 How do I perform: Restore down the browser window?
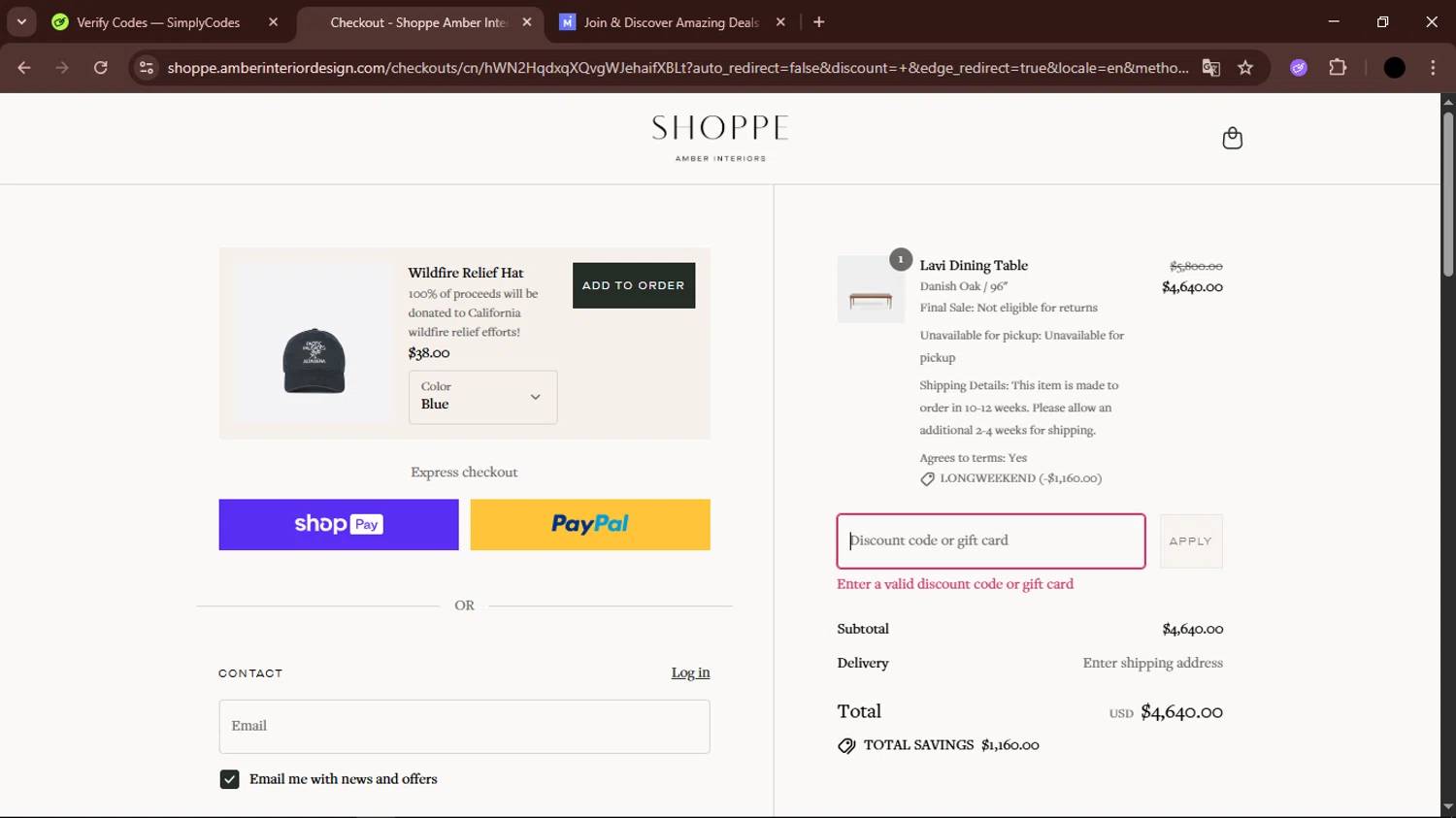(x=1382, y=21)
